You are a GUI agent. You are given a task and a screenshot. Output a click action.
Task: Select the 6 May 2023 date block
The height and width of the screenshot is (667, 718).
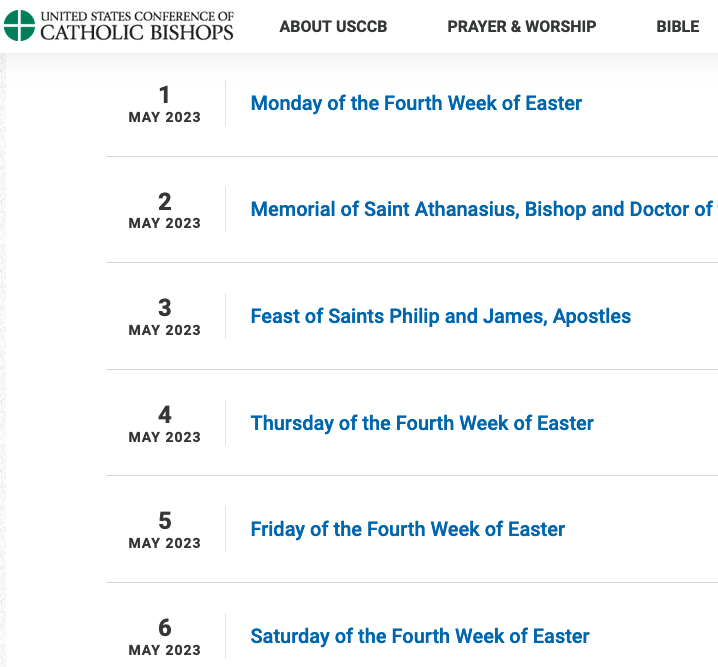[x=164, y=637]
